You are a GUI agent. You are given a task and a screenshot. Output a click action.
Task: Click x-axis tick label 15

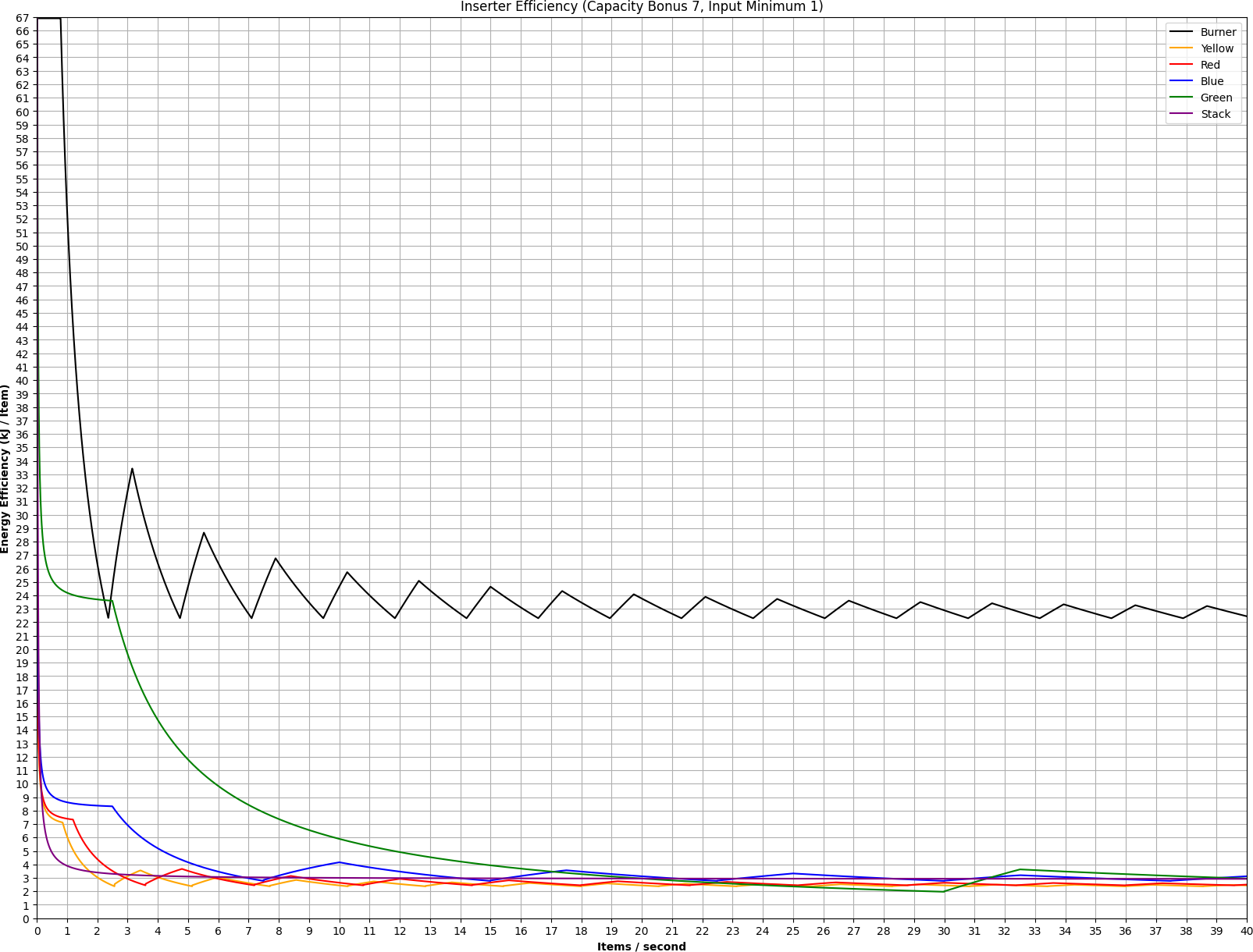490,931
